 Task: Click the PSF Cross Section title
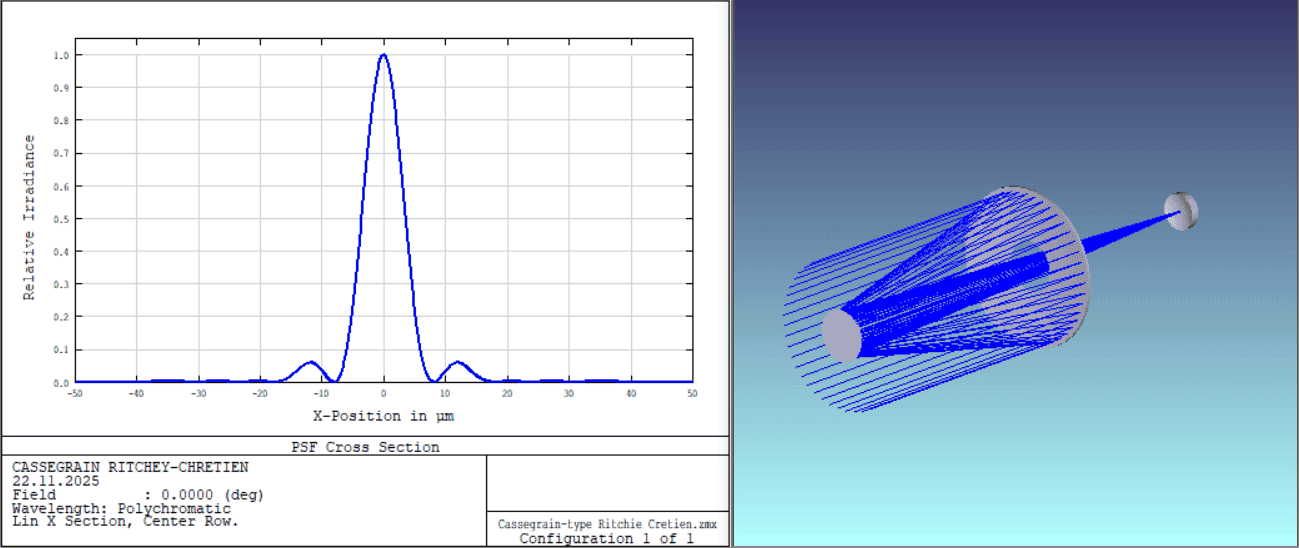pos(364,447)
